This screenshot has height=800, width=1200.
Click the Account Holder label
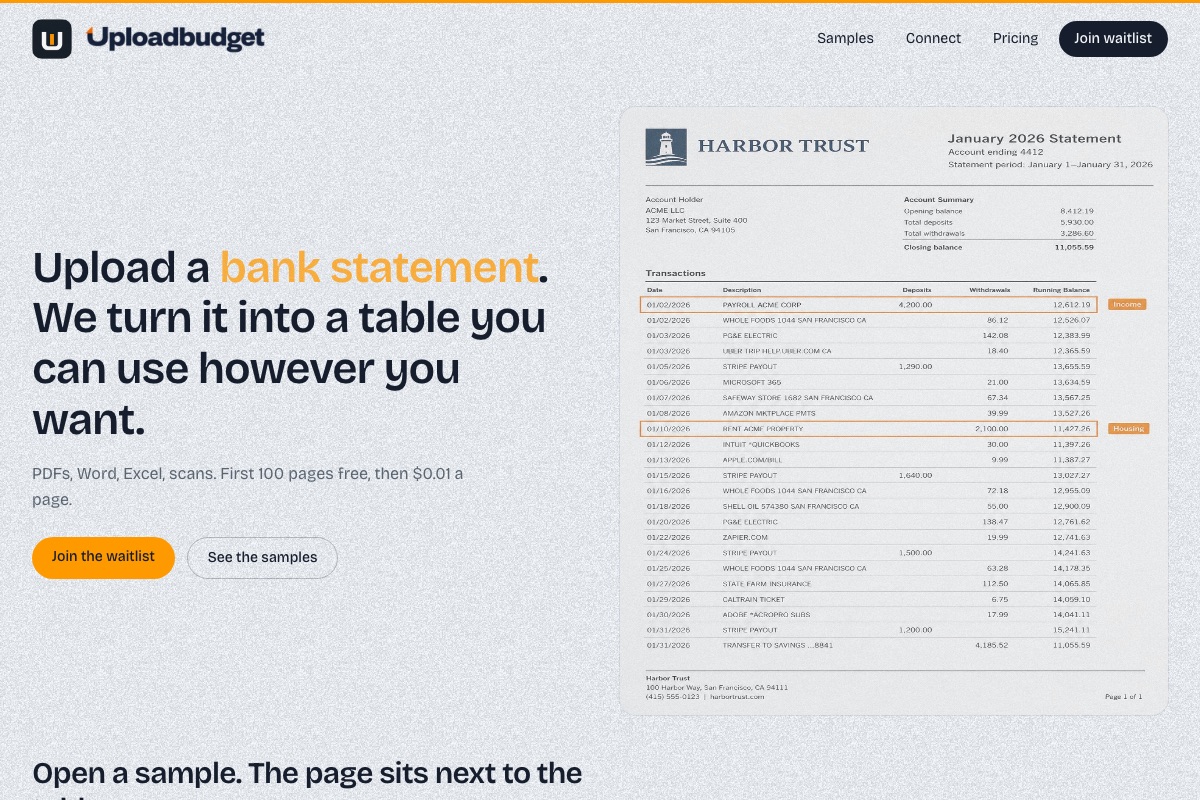674,200
